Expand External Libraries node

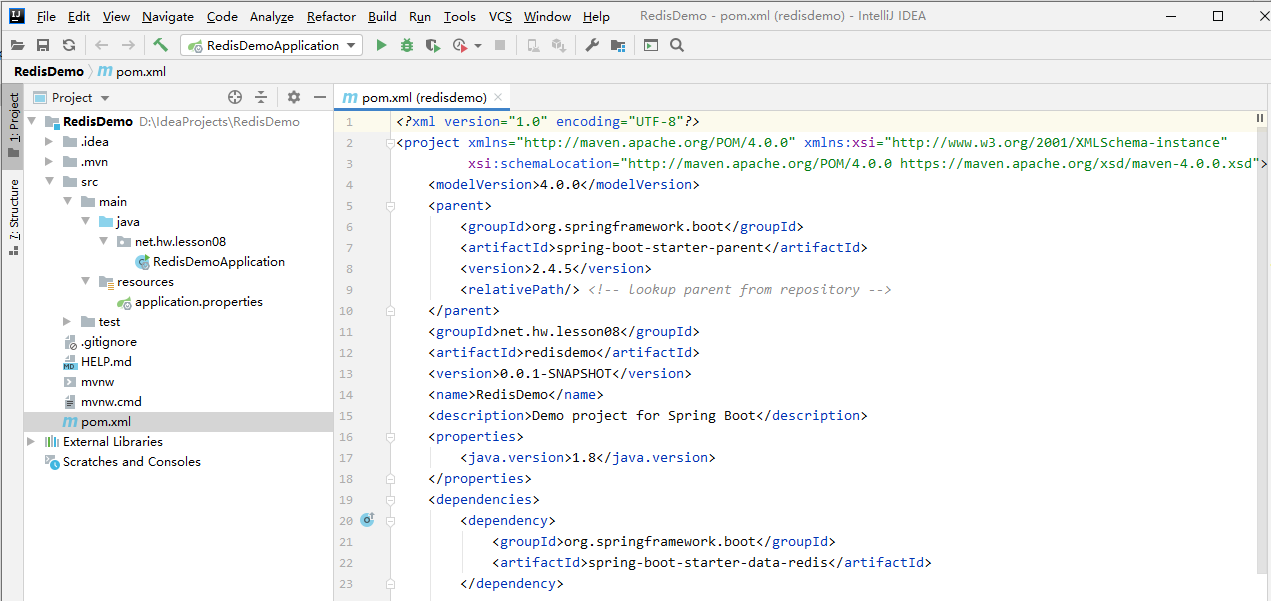point(32,441)
